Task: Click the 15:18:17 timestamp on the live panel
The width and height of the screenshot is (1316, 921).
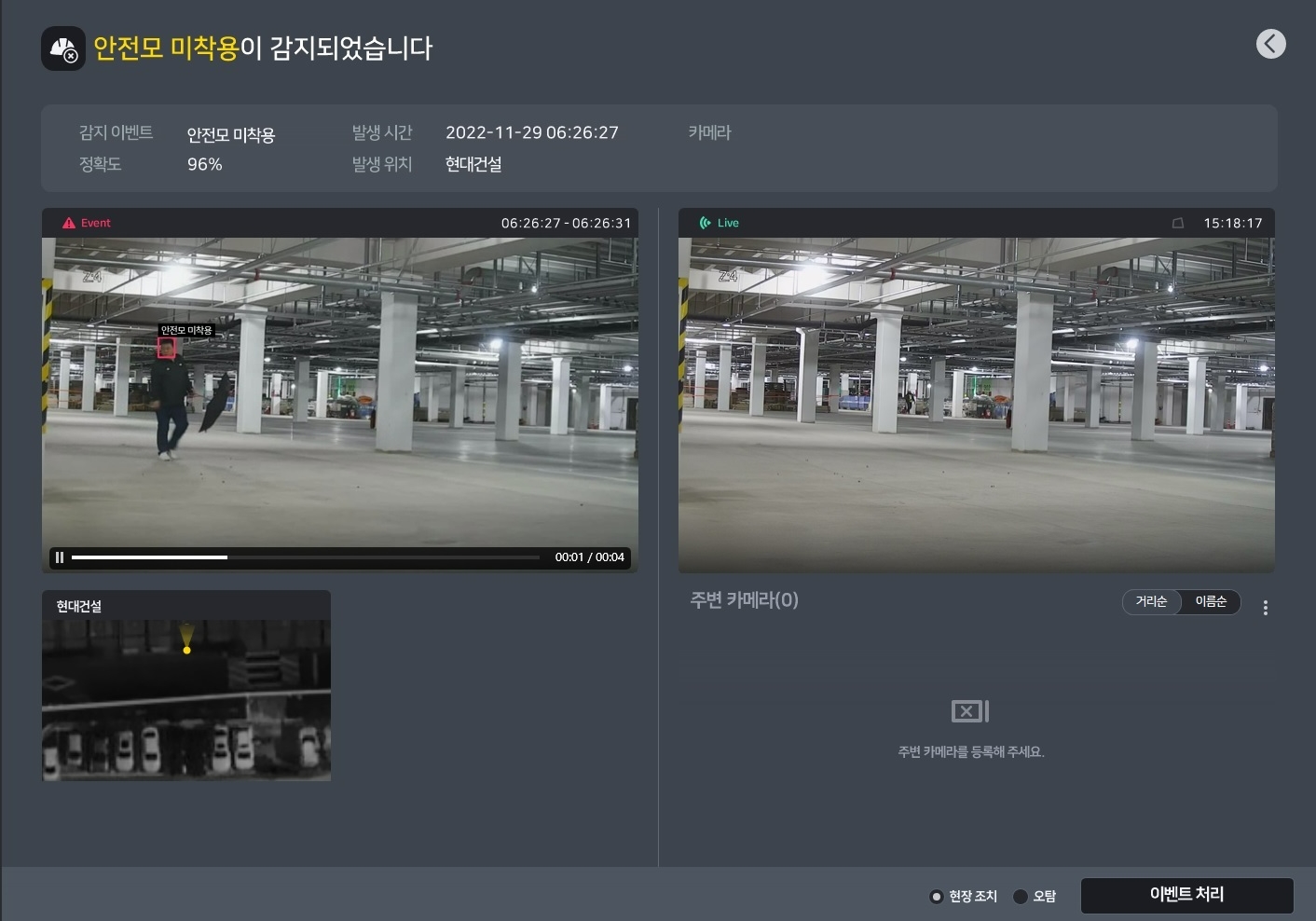Action: 1232,223
